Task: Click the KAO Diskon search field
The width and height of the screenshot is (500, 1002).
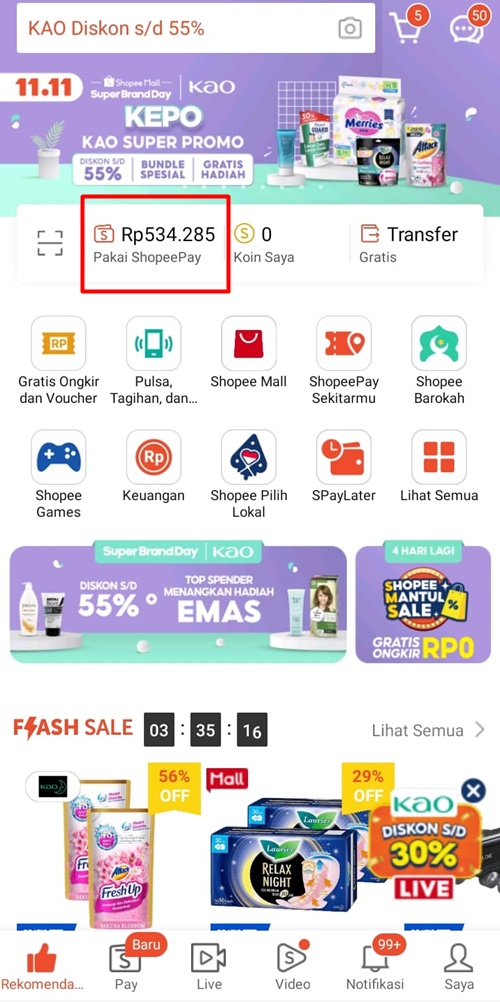Action: click(196, 28)
